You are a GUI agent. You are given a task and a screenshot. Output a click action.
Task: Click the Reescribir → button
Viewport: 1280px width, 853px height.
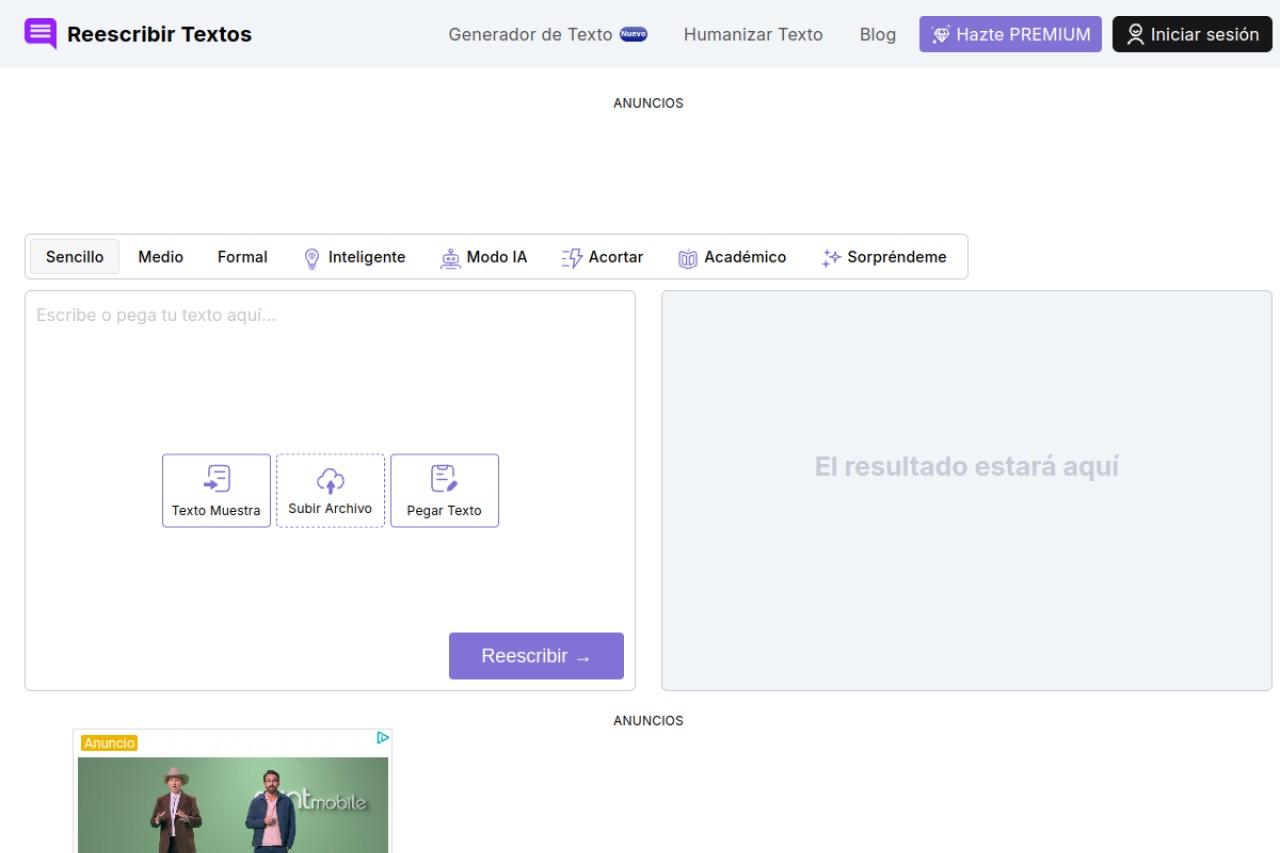coord(536,656)
